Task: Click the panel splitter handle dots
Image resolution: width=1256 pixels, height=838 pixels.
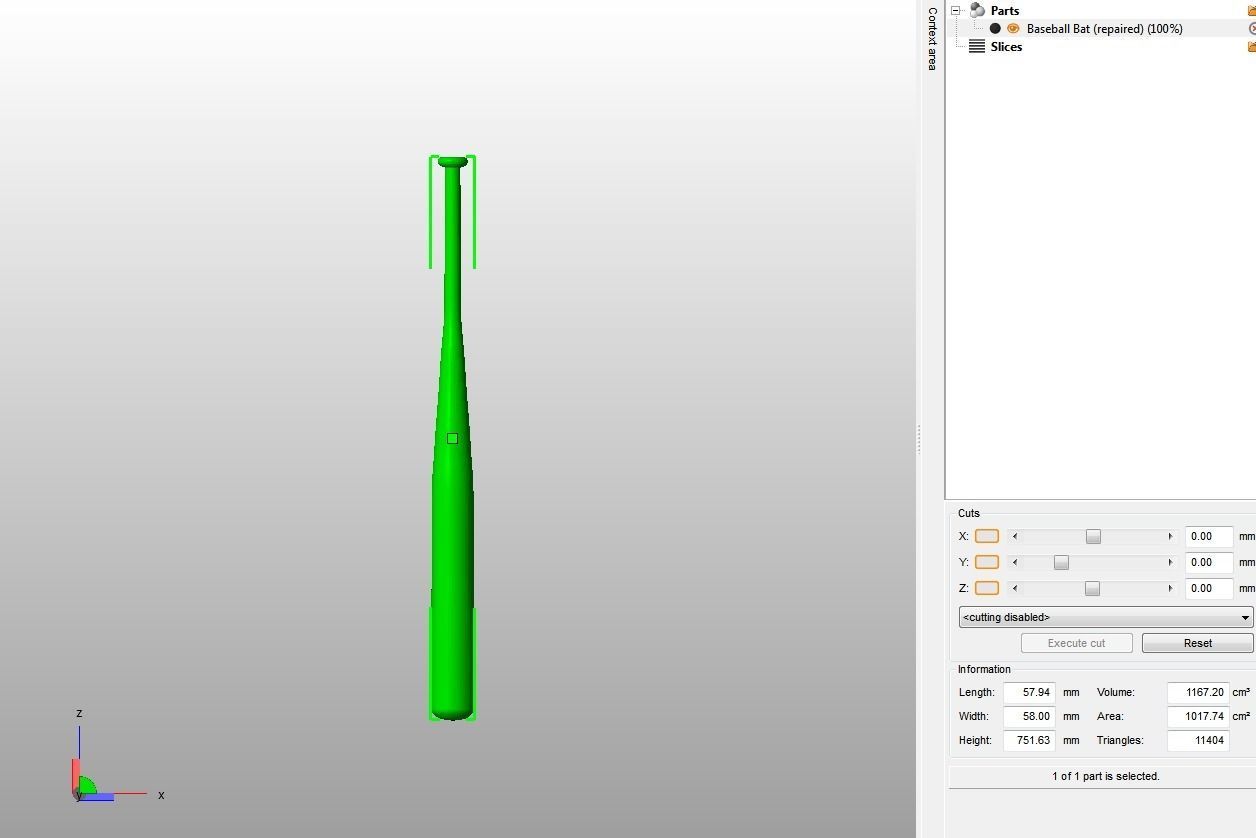Action: [x=919, y=438]
